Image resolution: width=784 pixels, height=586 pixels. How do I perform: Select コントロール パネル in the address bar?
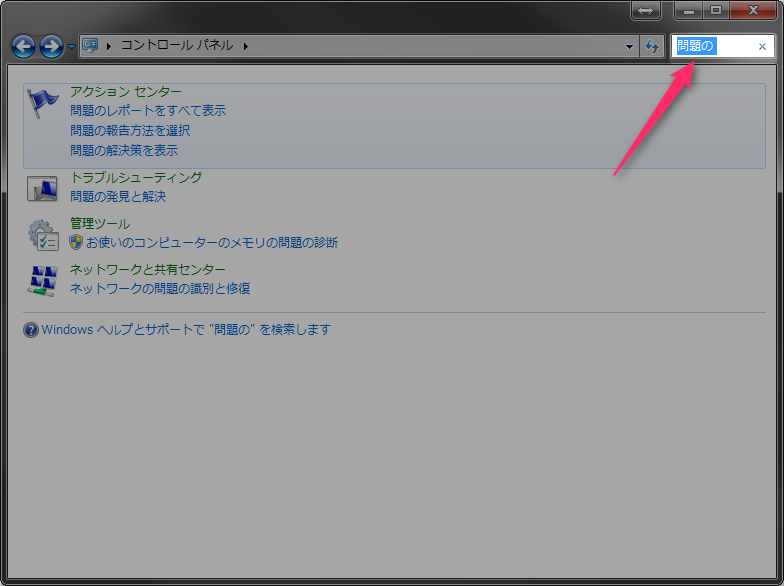pos(176,46)
